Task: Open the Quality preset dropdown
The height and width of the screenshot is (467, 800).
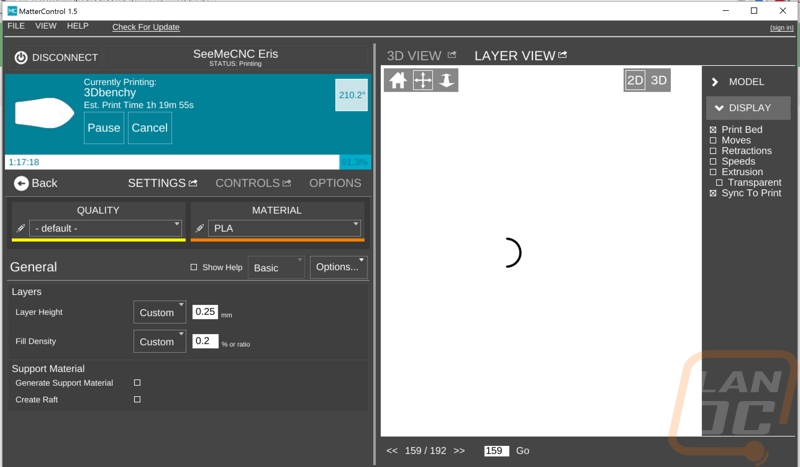Action: pos(106,228)
